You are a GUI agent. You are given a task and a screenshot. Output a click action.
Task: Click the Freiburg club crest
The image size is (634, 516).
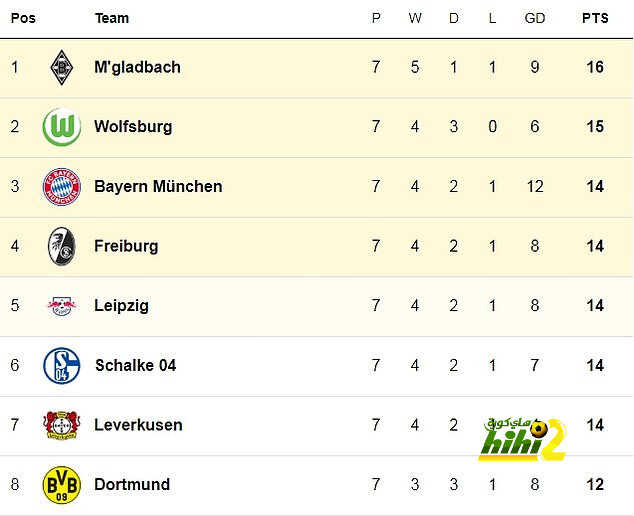tap(61, 246)
